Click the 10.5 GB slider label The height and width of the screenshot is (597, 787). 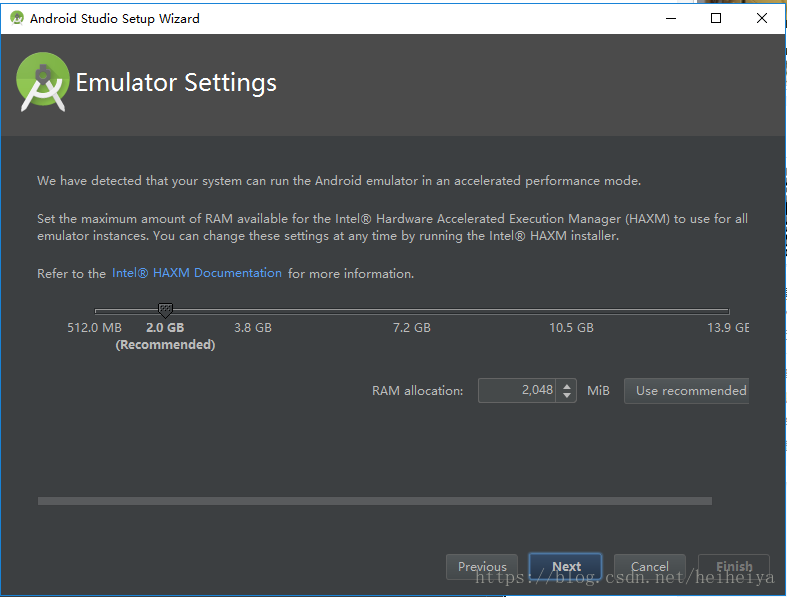(571, 328)
